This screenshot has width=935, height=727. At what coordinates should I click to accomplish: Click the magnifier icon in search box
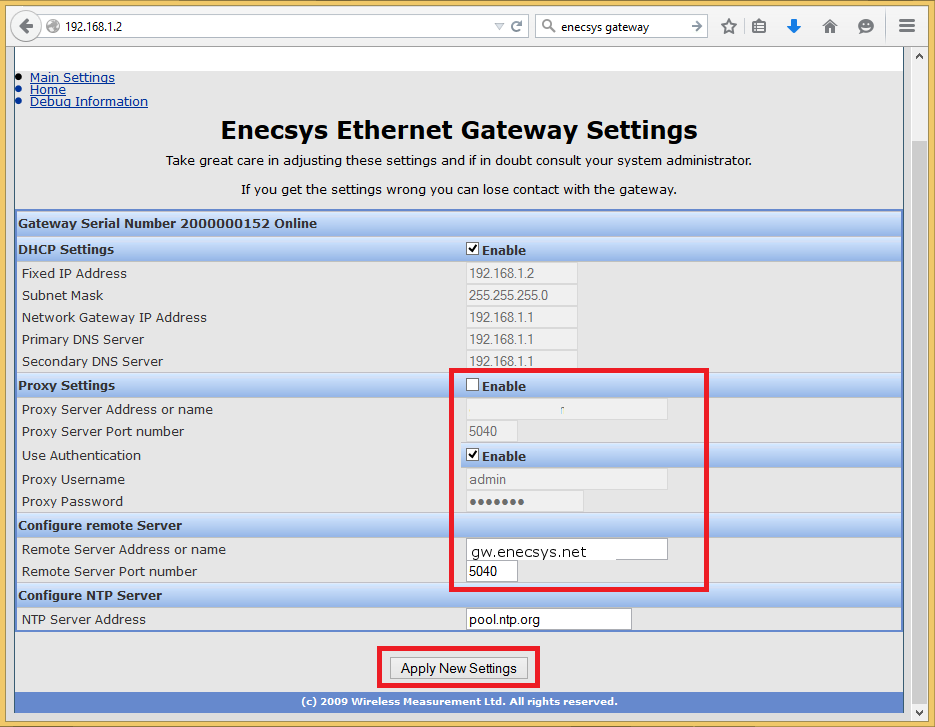[548, 26]
